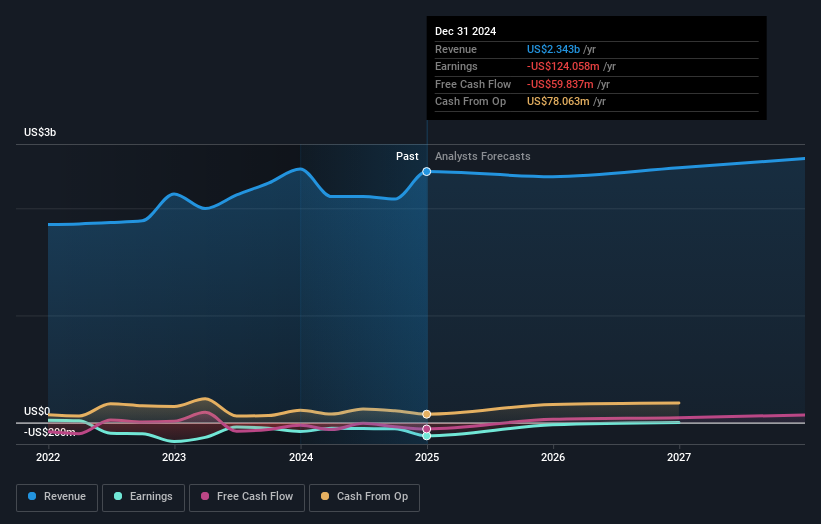Image resolution: width=821 pixels, height=524 pixels.
Task: Click the -US$124.058m earnings value
Action: click(563, 66)
